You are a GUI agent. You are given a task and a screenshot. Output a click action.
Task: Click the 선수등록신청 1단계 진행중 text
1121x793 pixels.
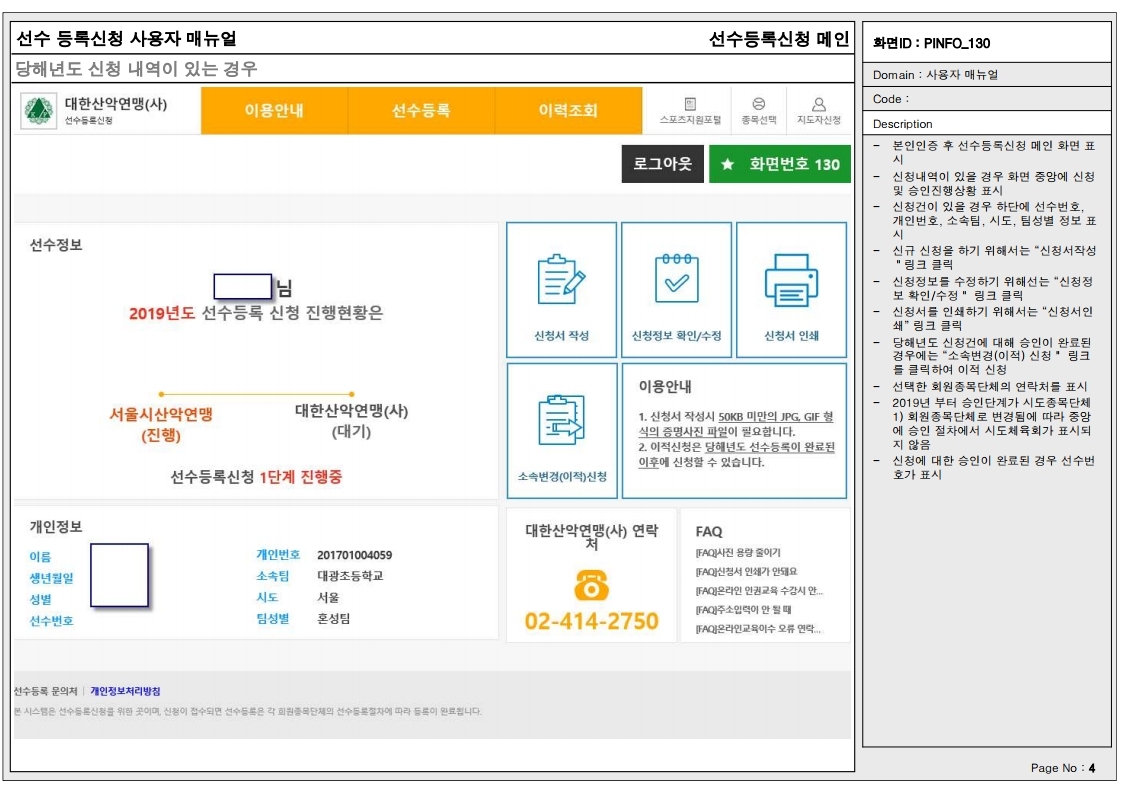[x=256, y=477]
